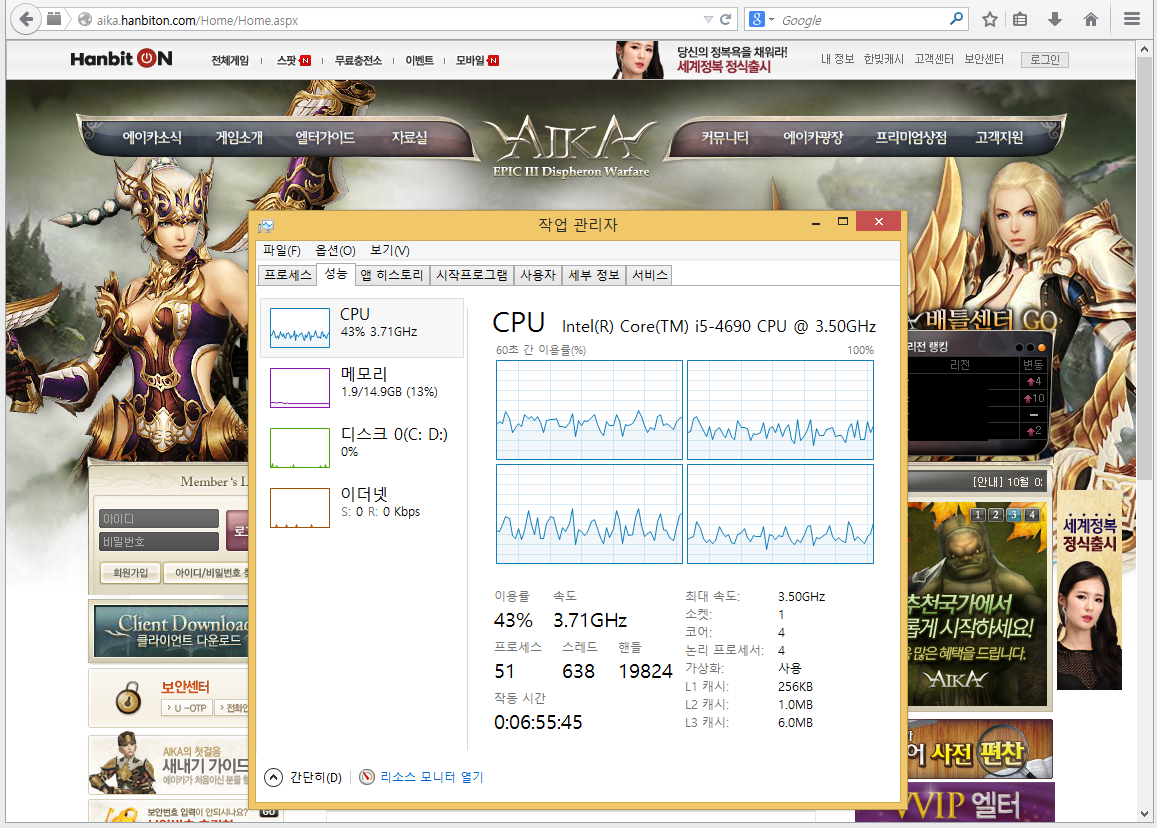Open 무료충전소 link in top bar
This screenshot has width=1157, height=828.
tap(358, 61)
